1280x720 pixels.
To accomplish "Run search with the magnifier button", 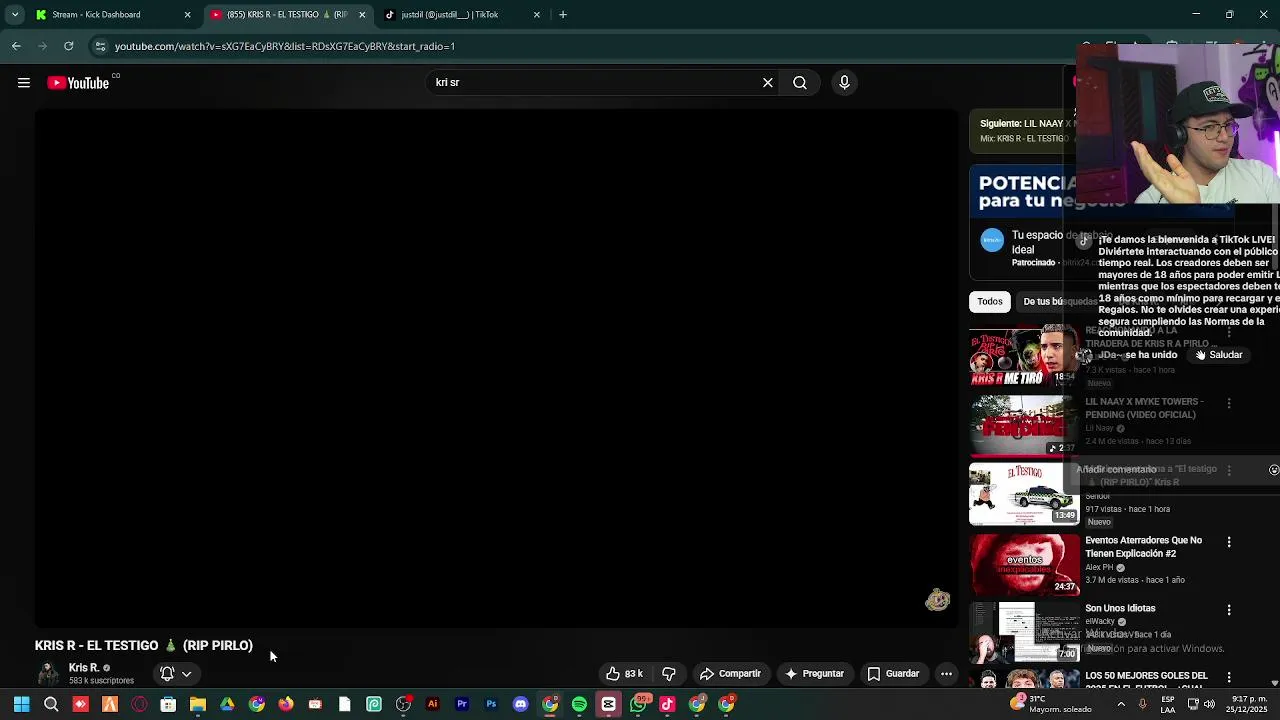I will (x=800, y=83).
